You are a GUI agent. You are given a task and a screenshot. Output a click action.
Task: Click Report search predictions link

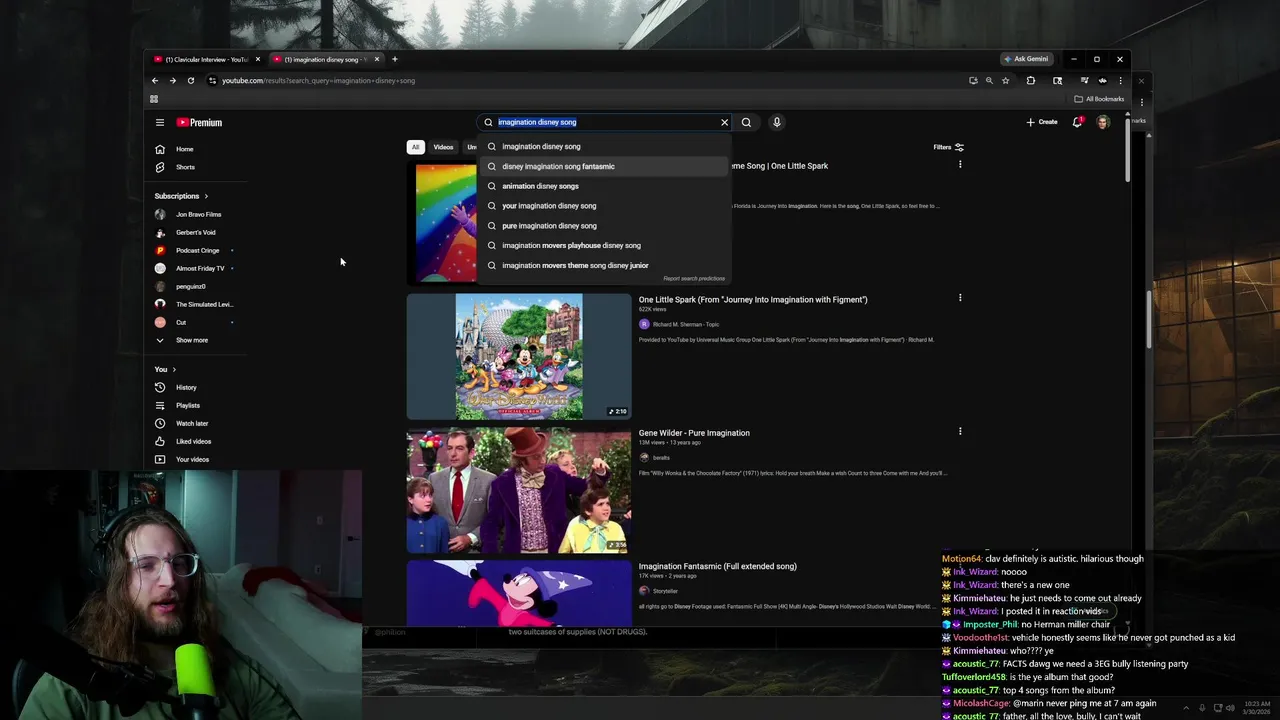tap(694, 278)
